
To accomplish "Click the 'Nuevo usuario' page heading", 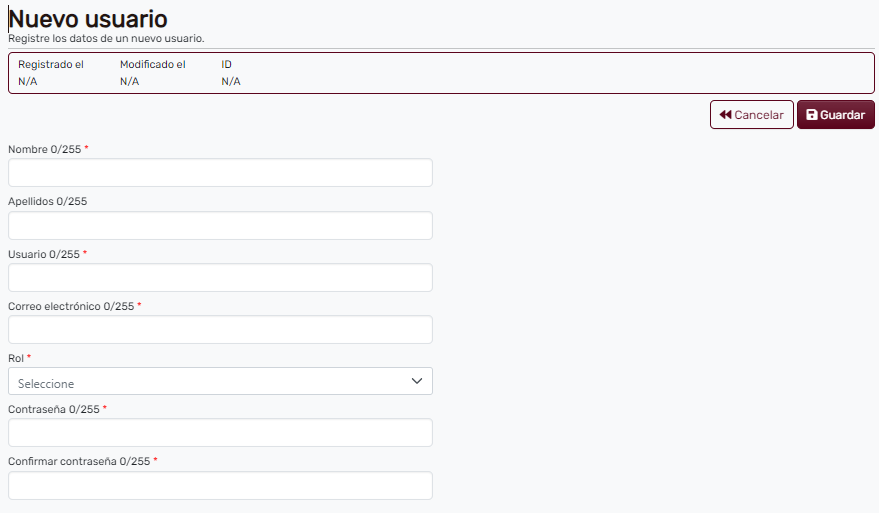I will coord(88,18).
